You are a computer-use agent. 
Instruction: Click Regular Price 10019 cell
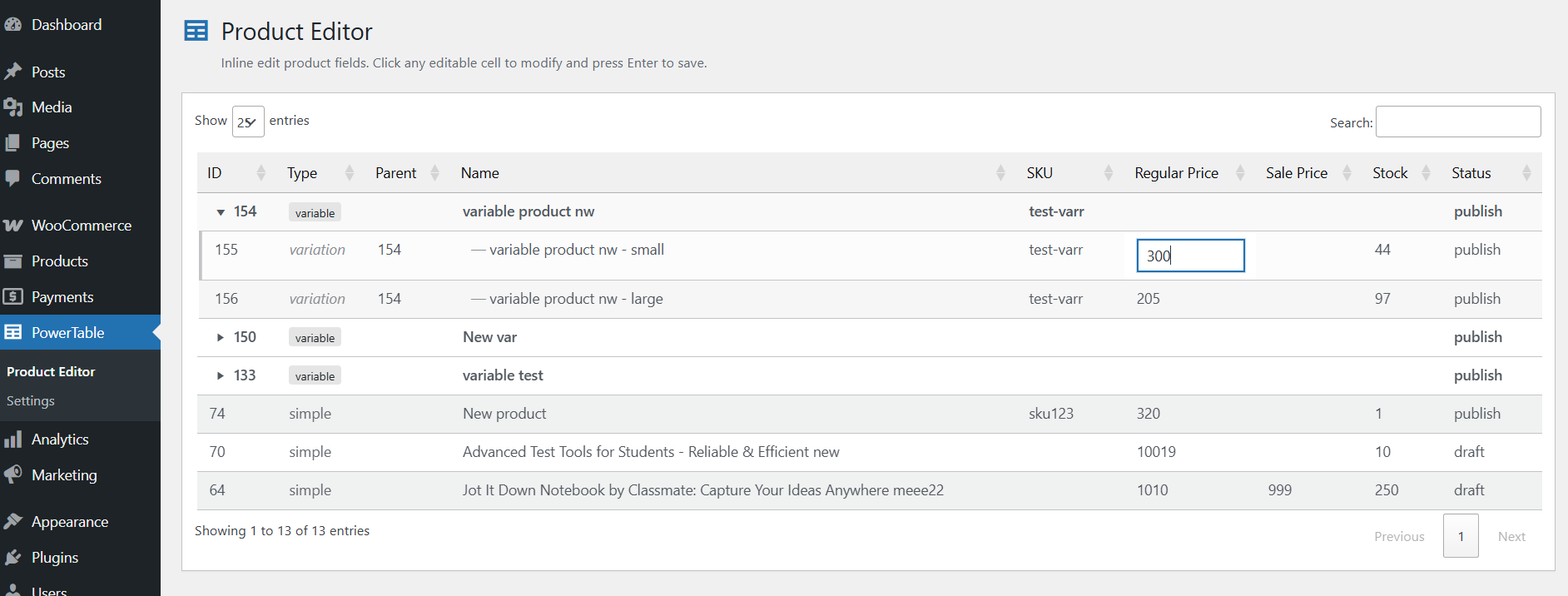1156,452
